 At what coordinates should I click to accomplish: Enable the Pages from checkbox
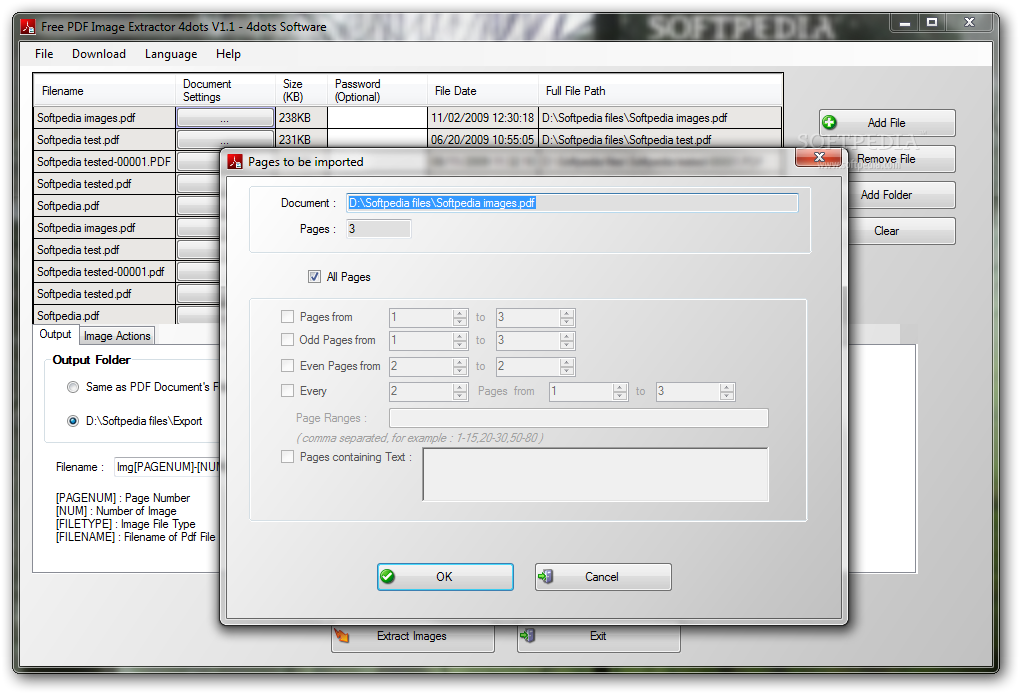(x=287, y=317)
